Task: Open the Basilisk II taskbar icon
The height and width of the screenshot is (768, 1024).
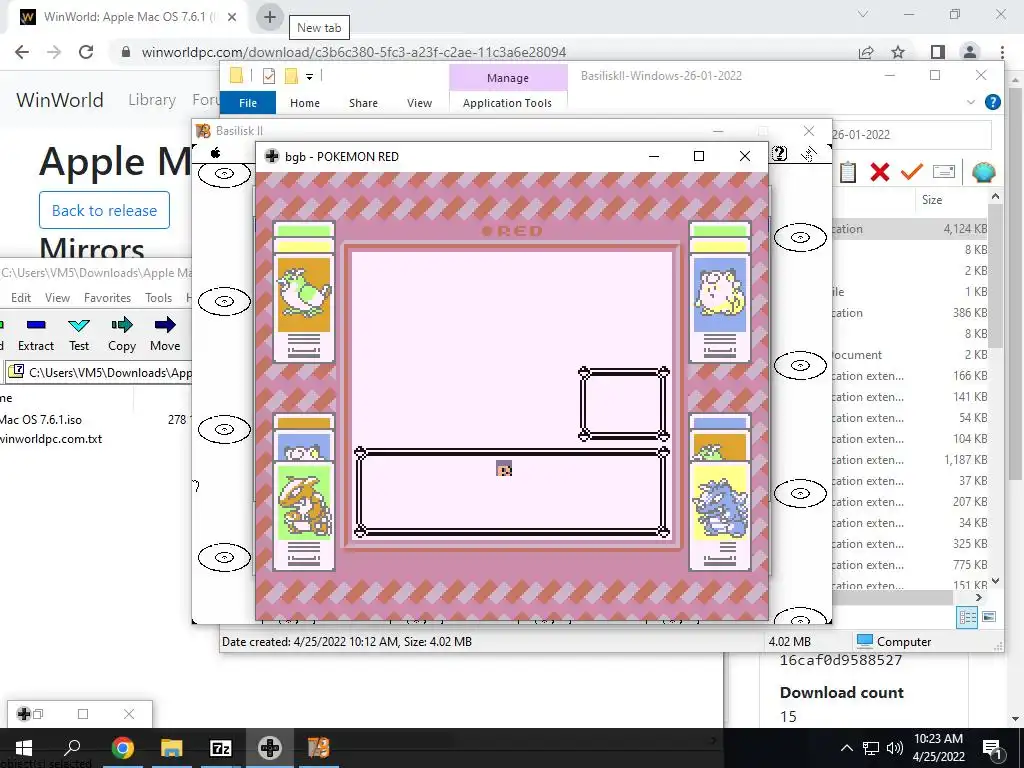Action: (x=319, y=748)
